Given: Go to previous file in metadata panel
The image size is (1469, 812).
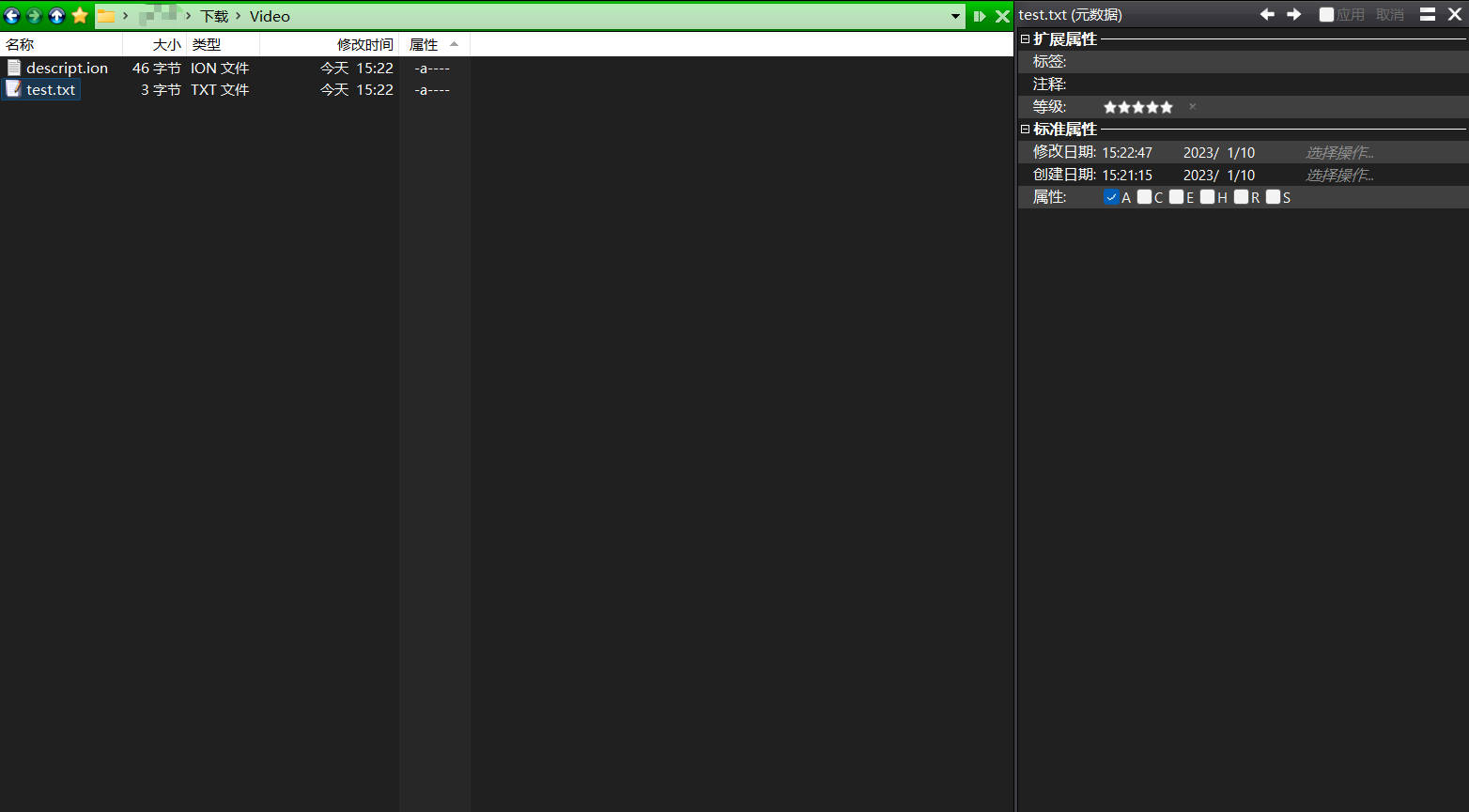Looking at the screenshot, I should 1267,15.
